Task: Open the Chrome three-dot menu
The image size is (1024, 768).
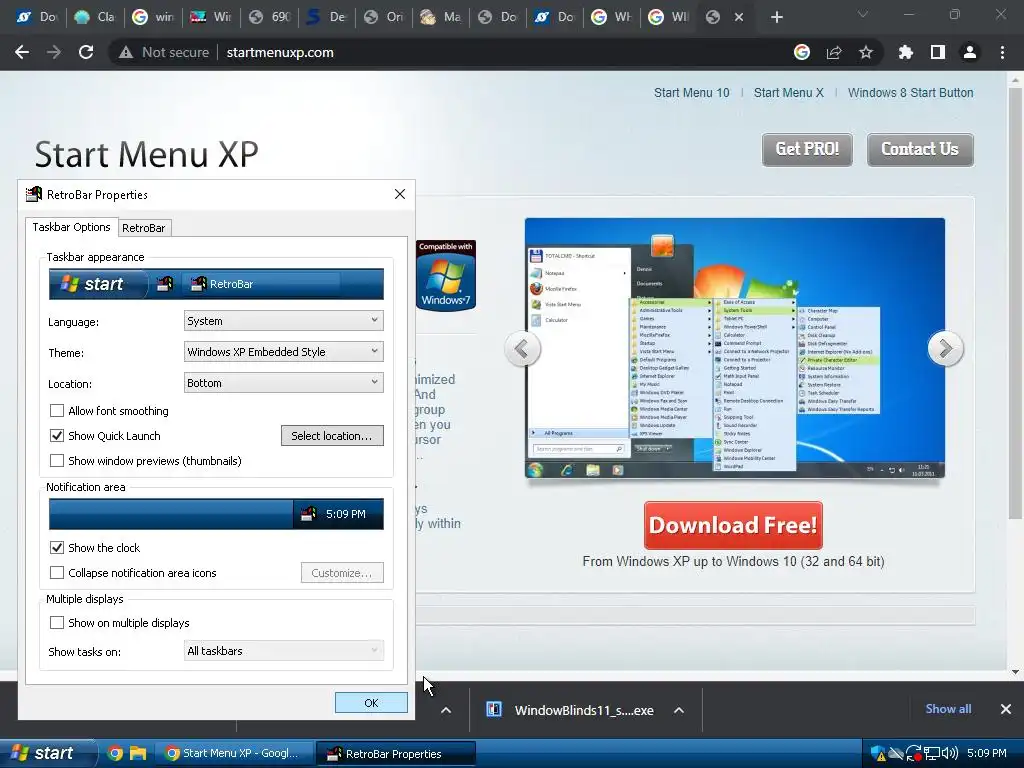Action: pos(1002,52)
